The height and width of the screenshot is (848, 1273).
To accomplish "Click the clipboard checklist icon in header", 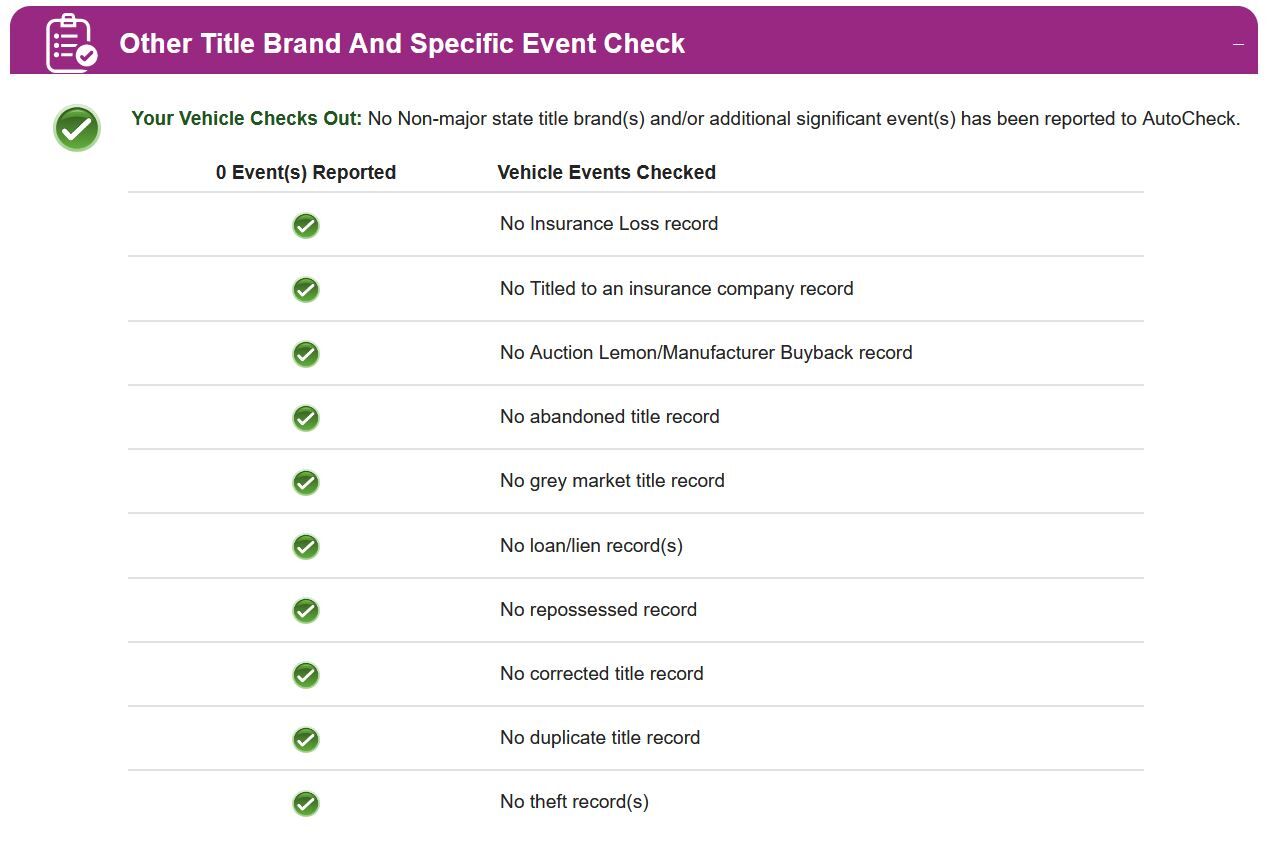I will (72, 43).
